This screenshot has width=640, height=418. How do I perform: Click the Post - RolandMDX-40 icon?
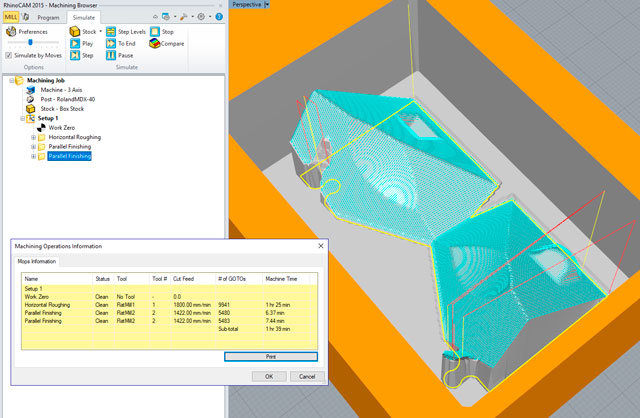point(31,99)
